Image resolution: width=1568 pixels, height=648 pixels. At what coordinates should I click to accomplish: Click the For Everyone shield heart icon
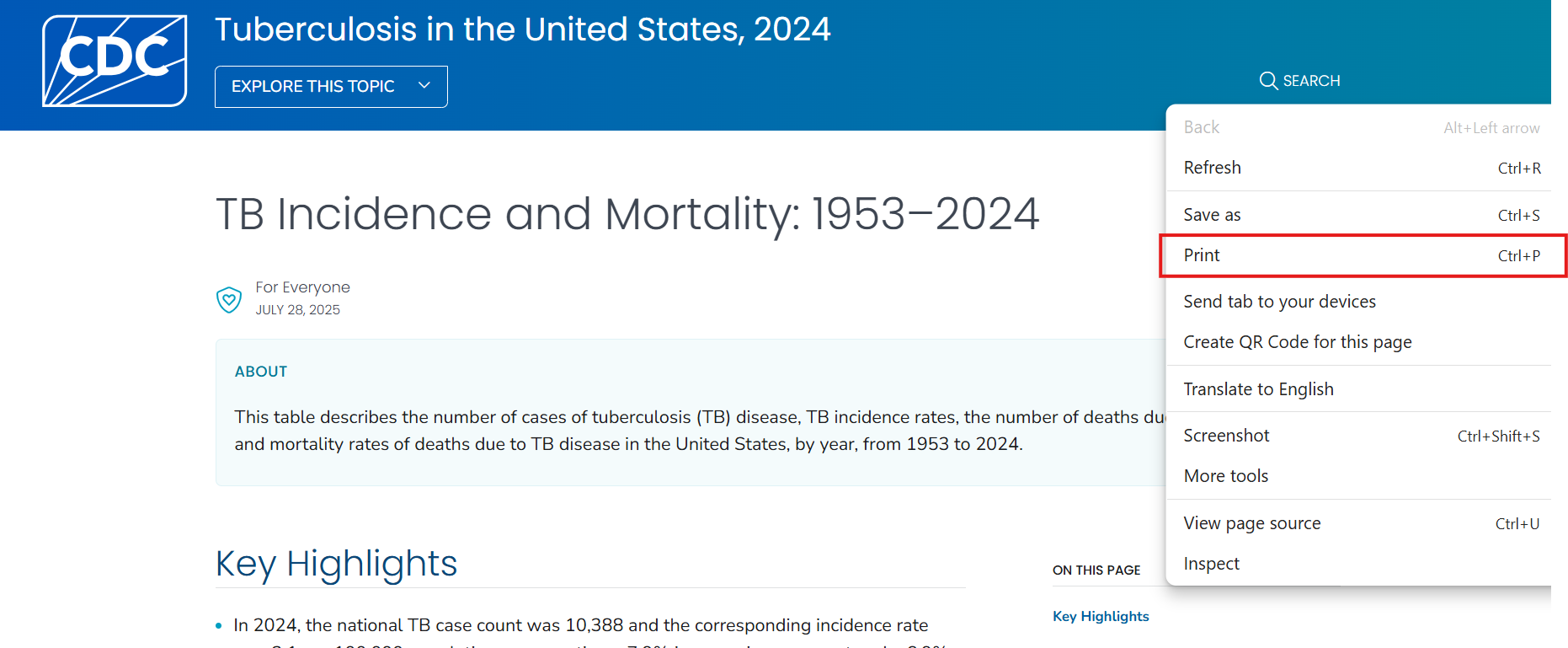tap(229, 299)
